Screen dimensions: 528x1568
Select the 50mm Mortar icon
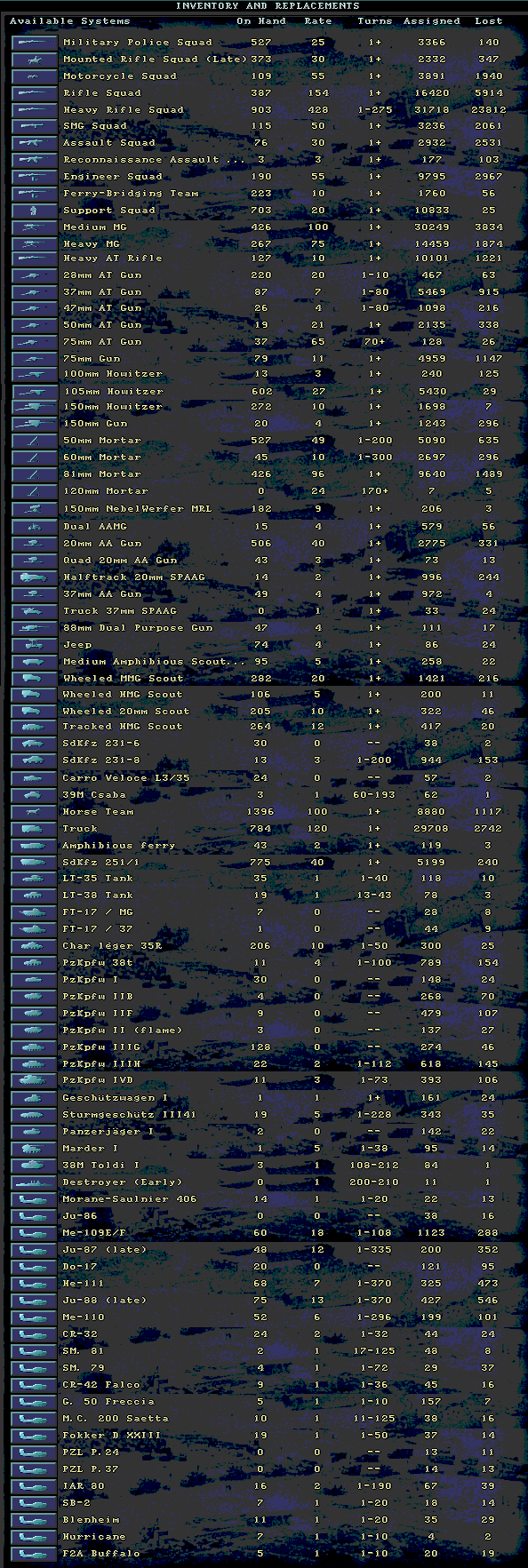[x=35, y=441]
